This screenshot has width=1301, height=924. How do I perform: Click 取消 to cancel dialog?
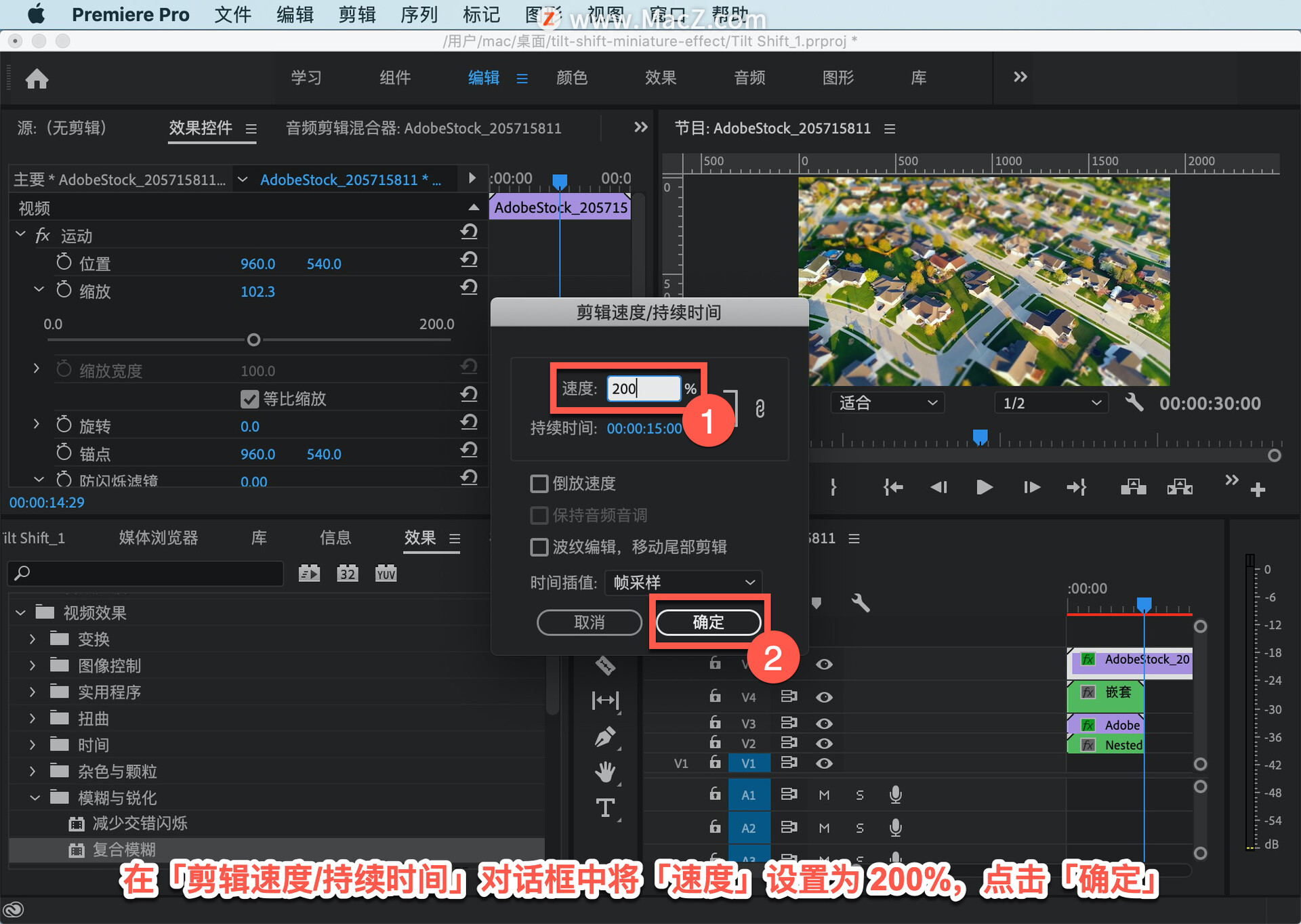(x=590, y=622)
